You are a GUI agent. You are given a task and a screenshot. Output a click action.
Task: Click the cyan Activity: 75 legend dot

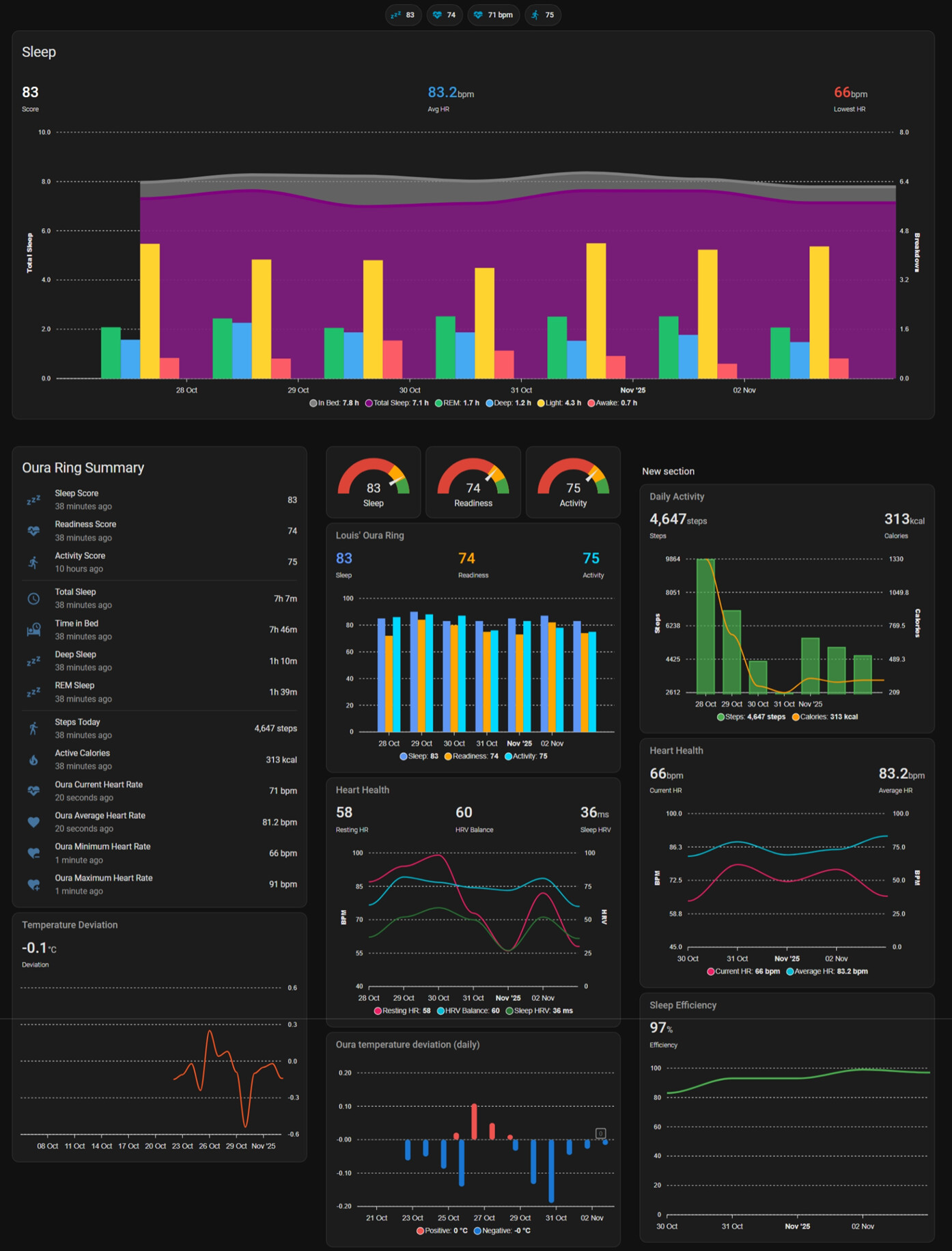point(508,756)
